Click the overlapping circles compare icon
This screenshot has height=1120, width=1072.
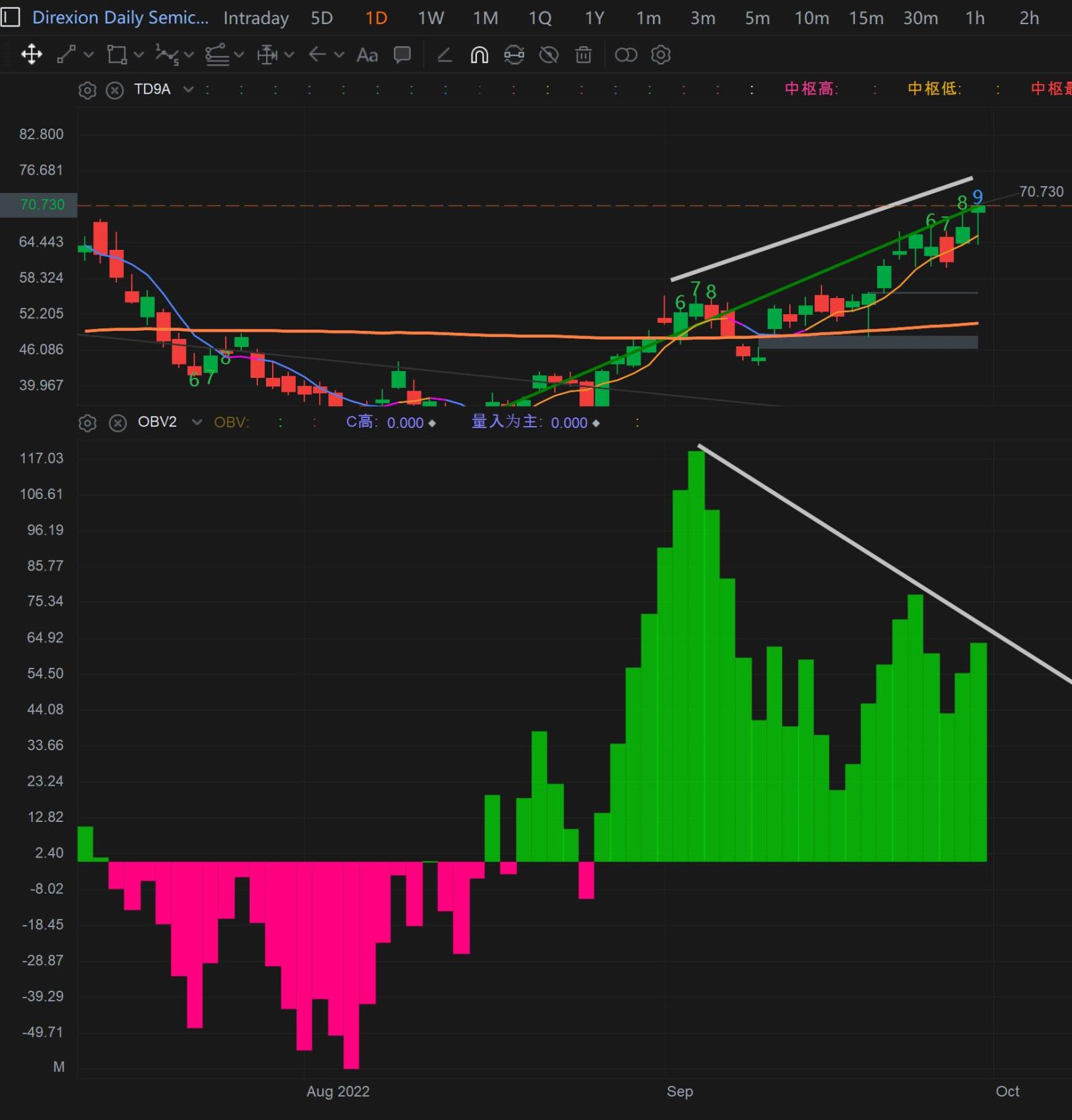coord(626,54)
